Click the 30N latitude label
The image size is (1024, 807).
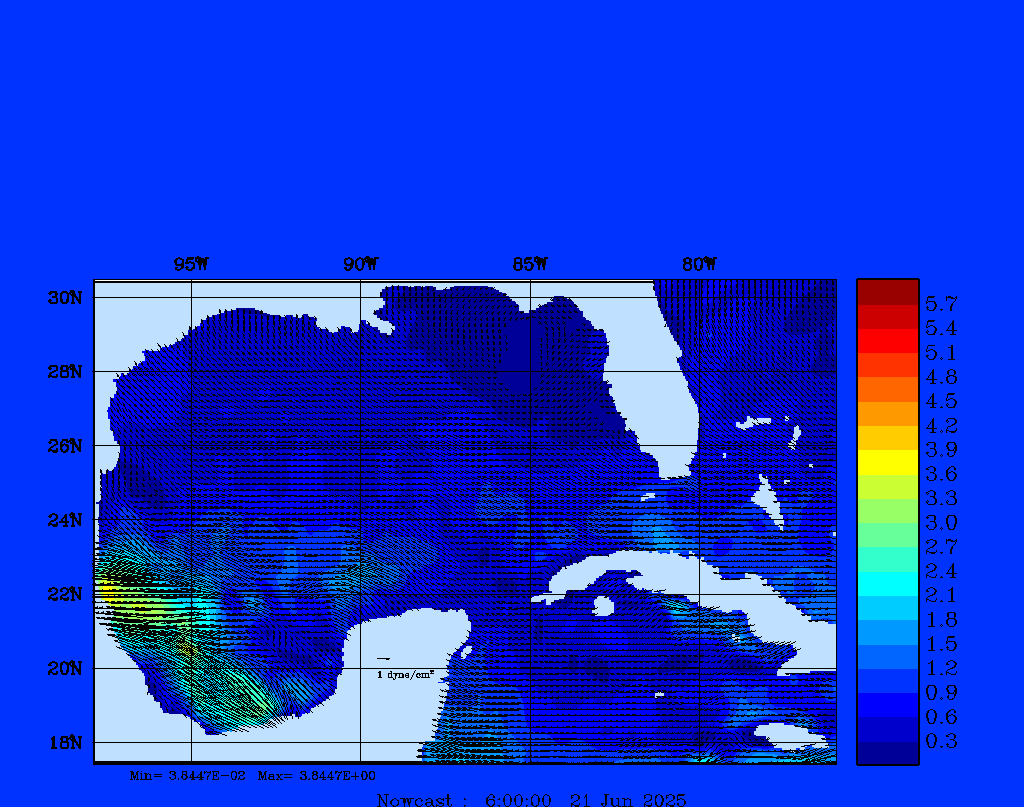pos(64,297)
